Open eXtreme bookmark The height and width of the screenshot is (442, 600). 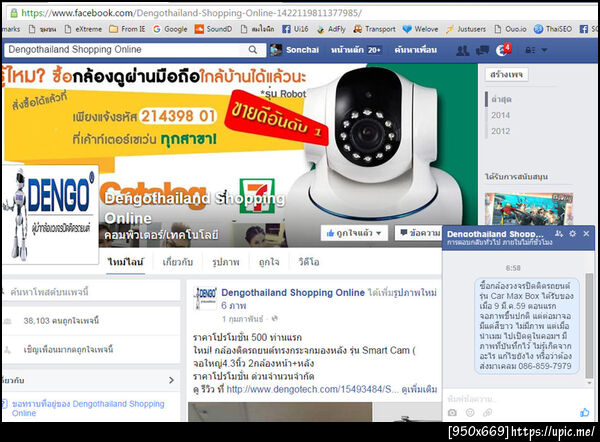pos(83,29)
